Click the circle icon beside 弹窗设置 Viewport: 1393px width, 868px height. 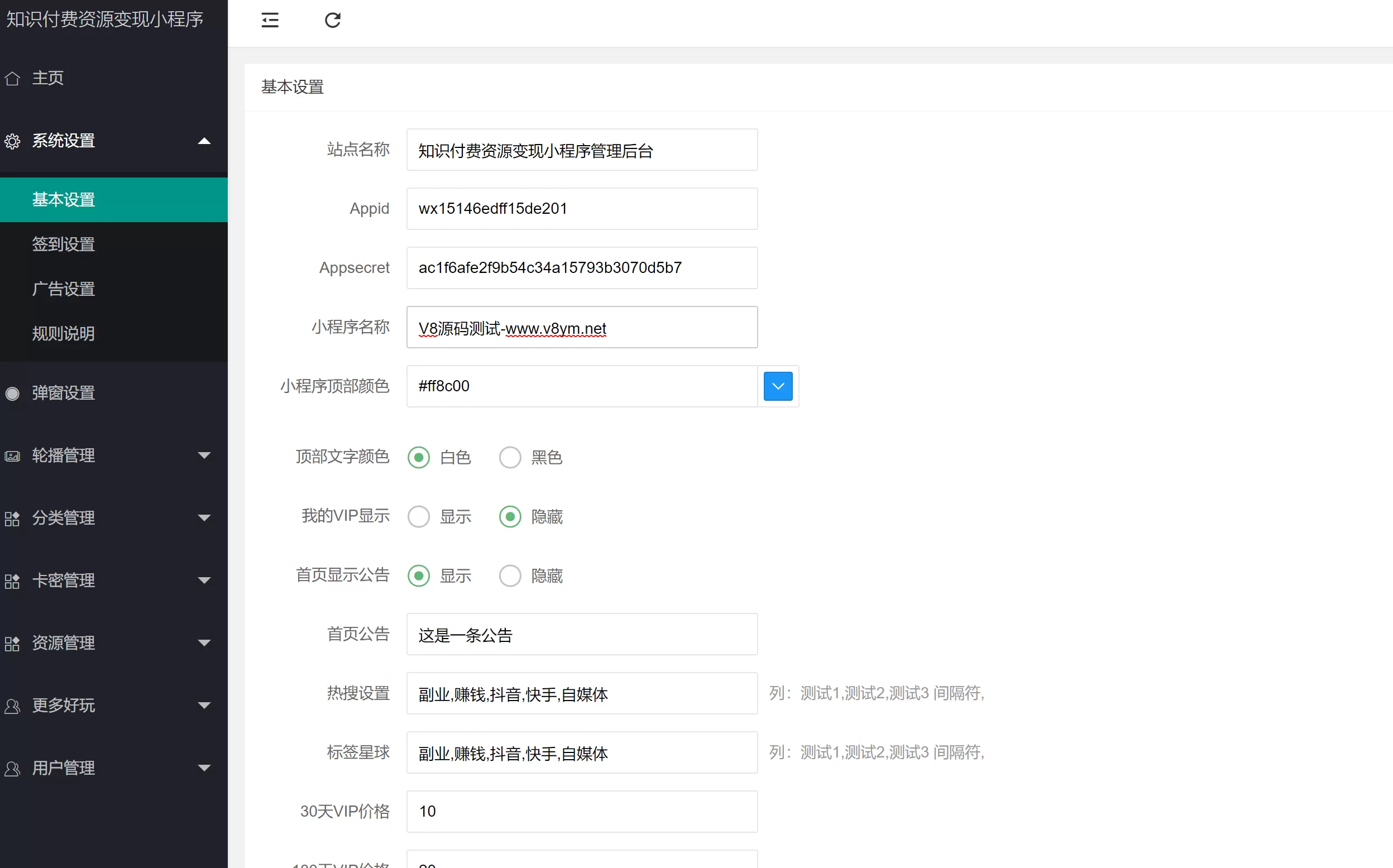click(13, 393)
